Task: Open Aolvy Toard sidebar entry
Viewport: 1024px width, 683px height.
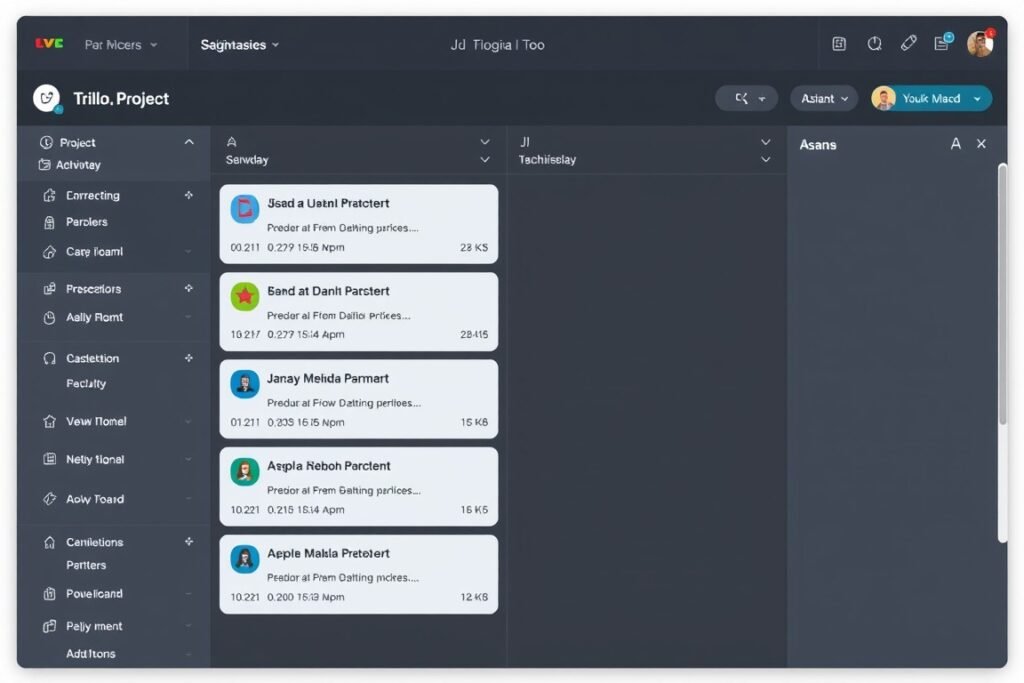Action: point(95,499)
